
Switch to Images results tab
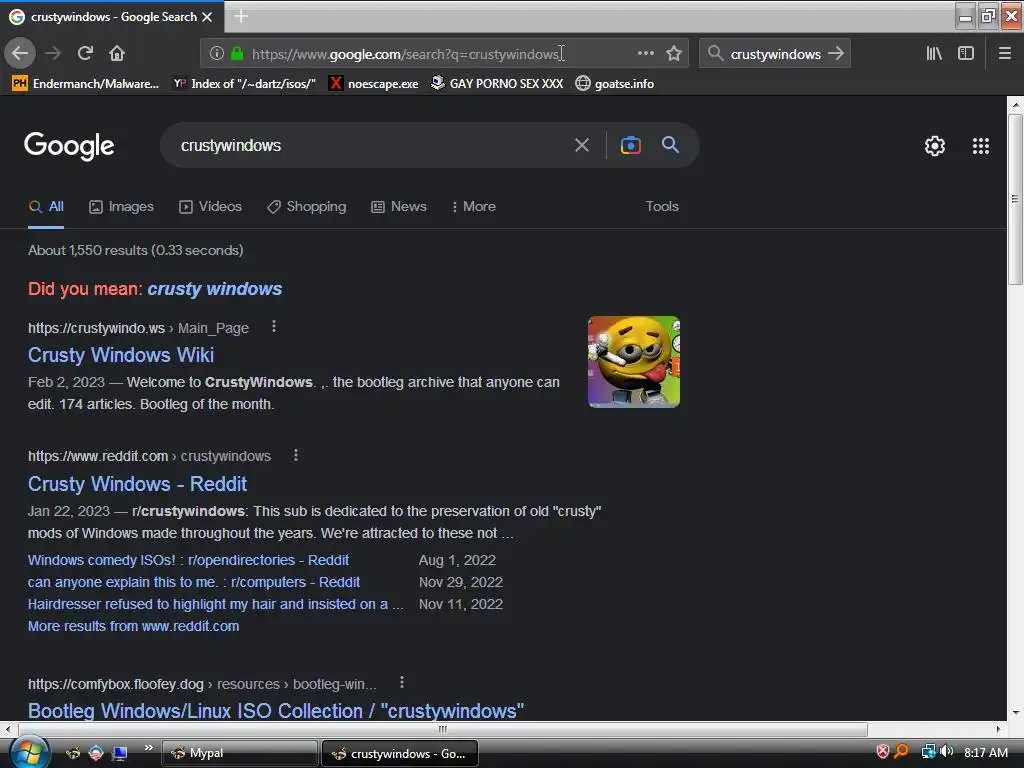[x=121, y=206]
